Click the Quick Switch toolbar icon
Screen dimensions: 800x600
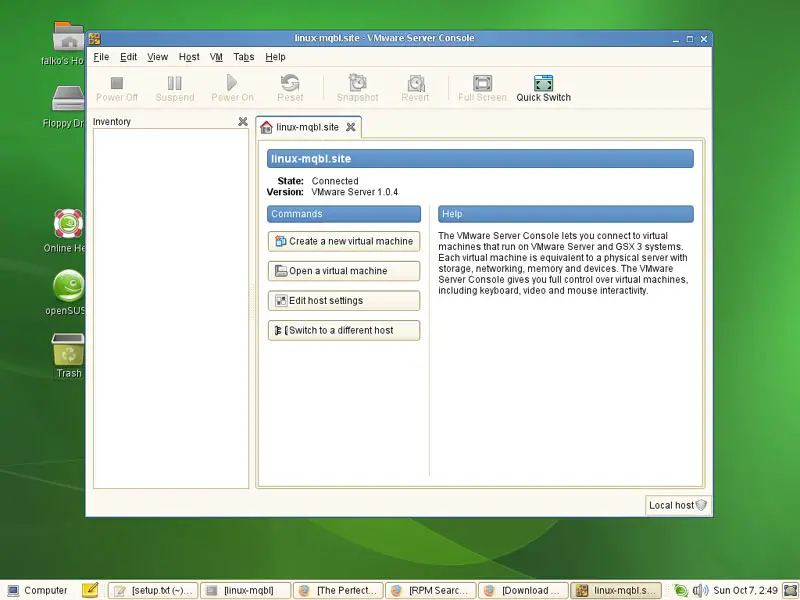[x=543, y=83]
